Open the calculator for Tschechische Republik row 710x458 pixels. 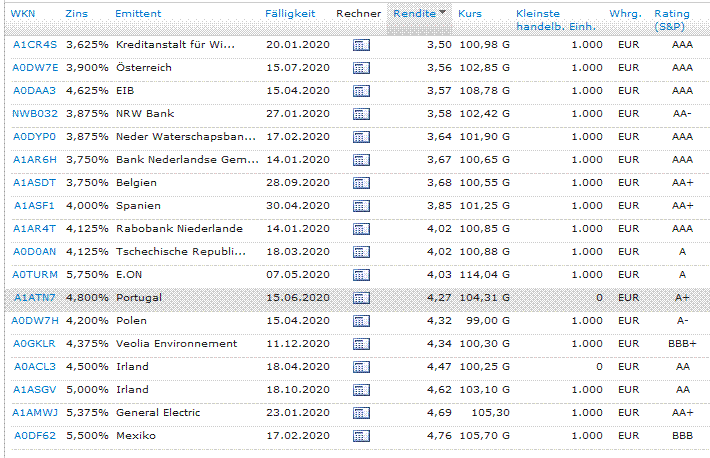pos(361,252)
